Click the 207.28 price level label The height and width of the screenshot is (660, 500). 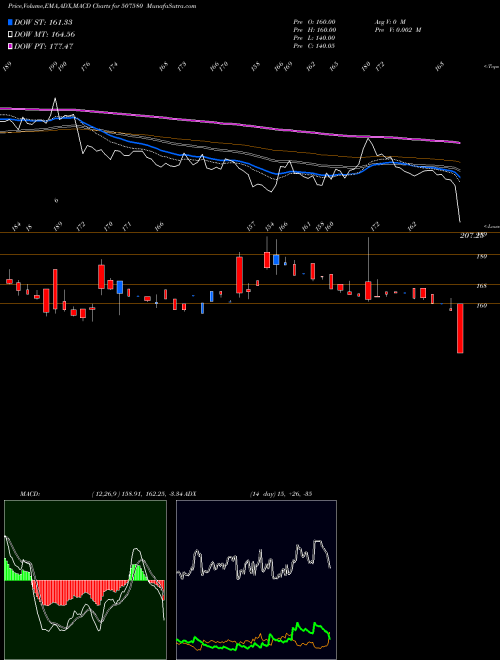tap(473, 236)
